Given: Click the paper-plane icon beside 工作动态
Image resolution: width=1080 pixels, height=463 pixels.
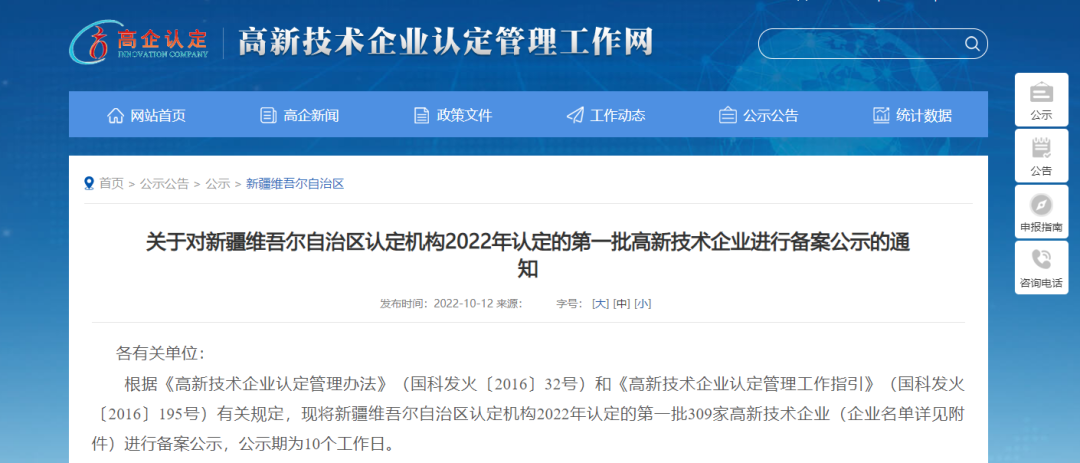Looking at the screenshot, I should [x=575, y=115].
